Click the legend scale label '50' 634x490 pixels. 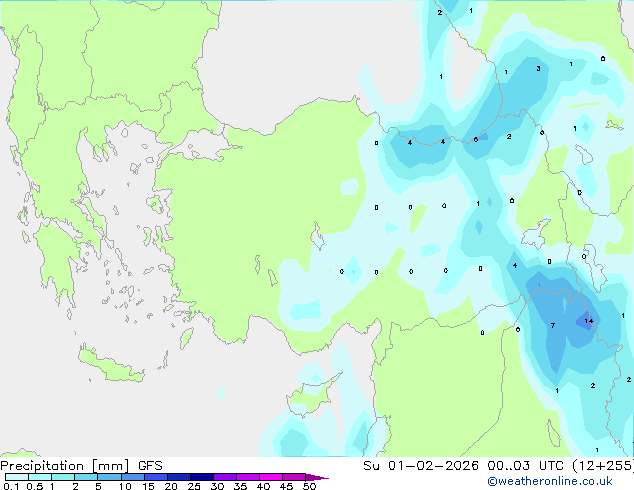309,486
